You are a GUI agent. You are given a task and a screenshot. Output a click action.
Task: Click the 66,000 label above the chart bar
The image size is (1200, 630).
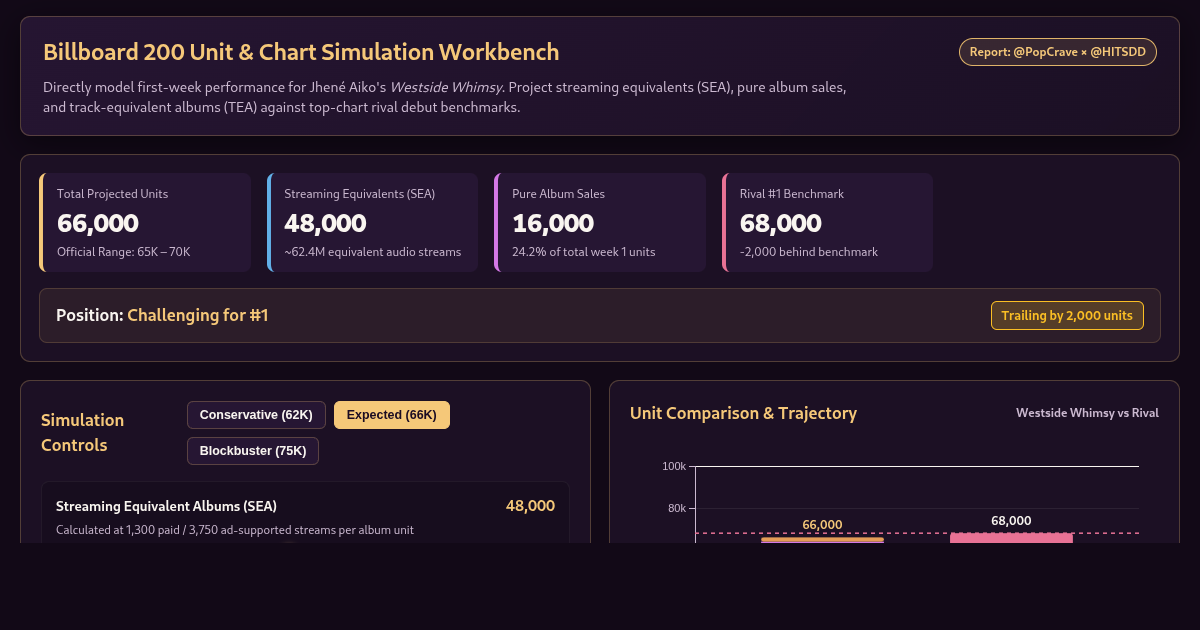822,525
